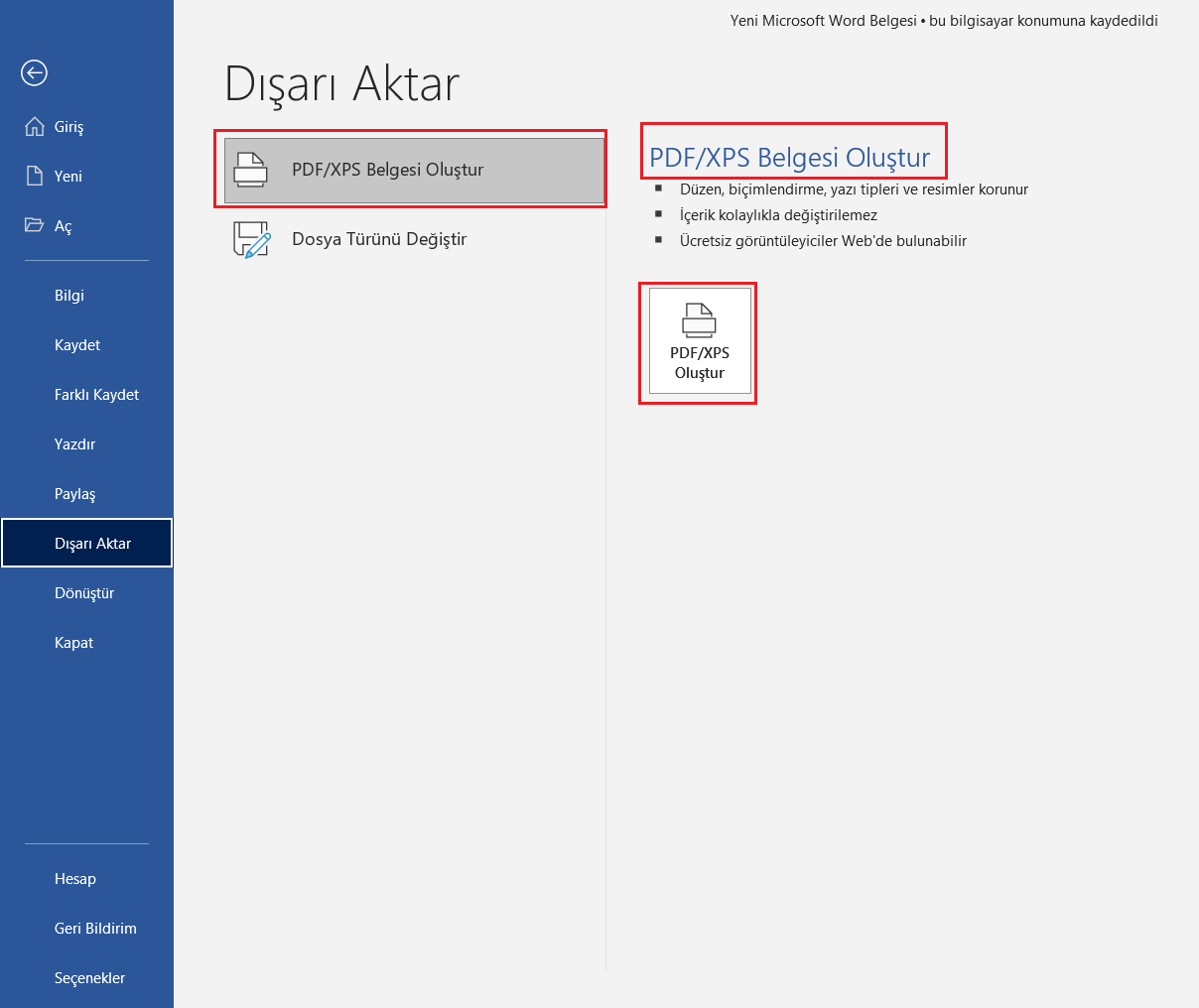
Task: Click the Yeni blank page icon
Action: (x=35, y=176)
